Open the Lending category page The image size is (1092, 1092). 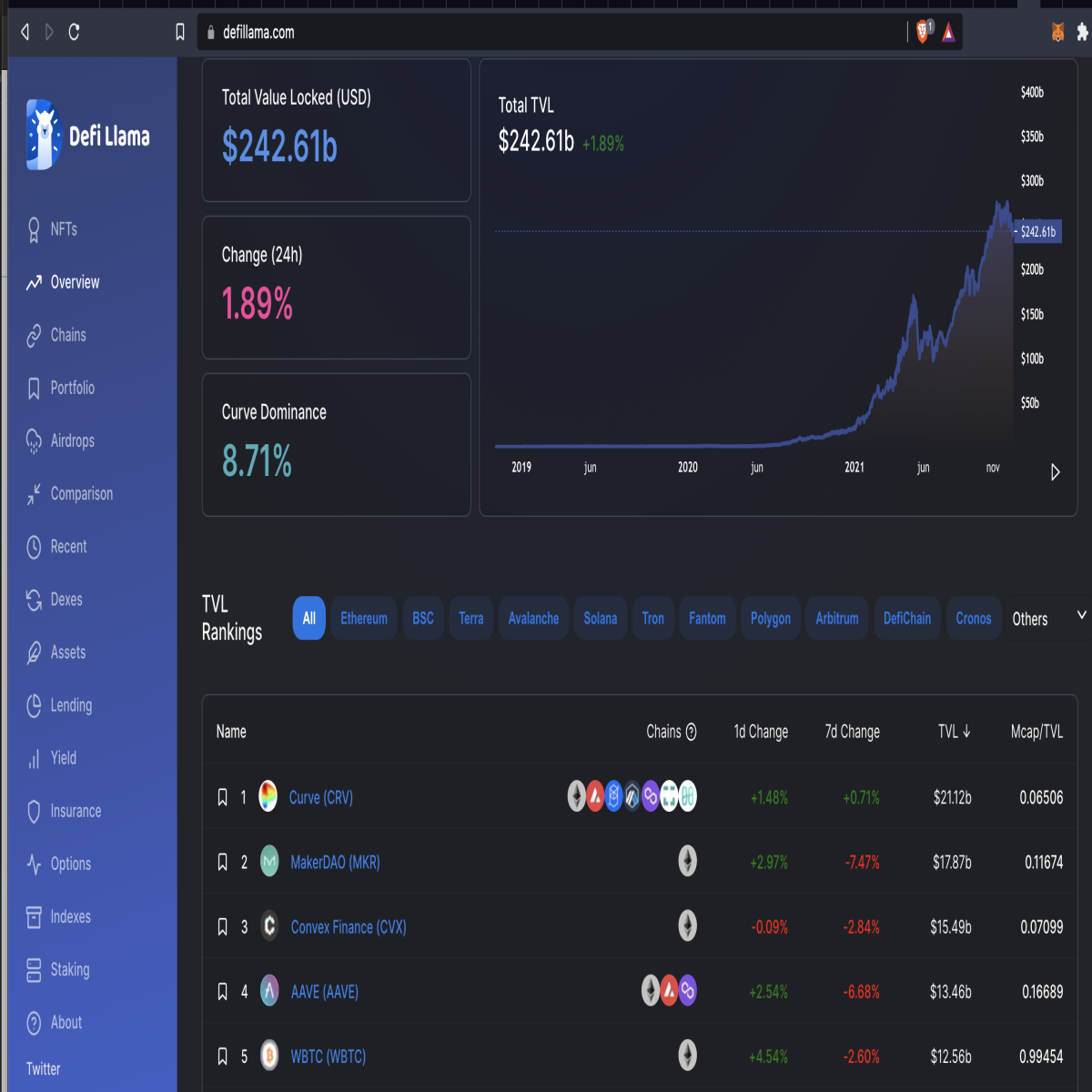tap(59, 704)
